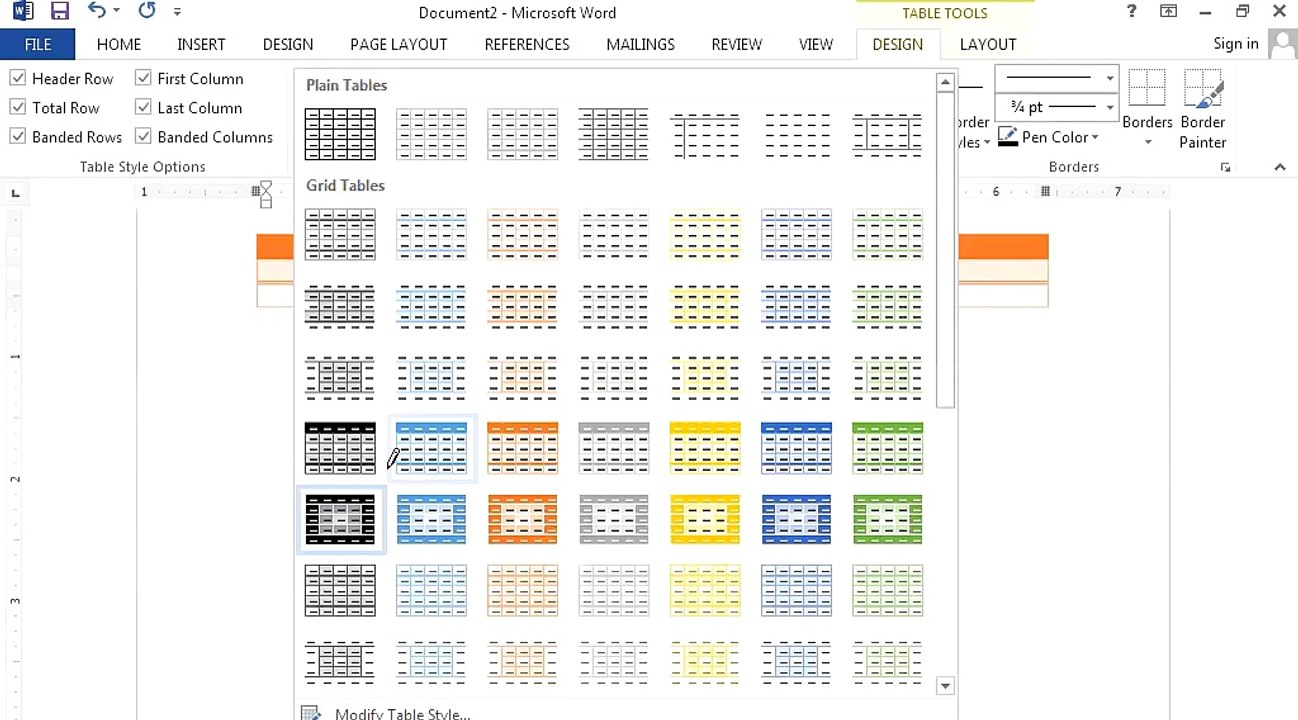
Task: Choose the solid black header grid table style
Action: tap(340, 447)
